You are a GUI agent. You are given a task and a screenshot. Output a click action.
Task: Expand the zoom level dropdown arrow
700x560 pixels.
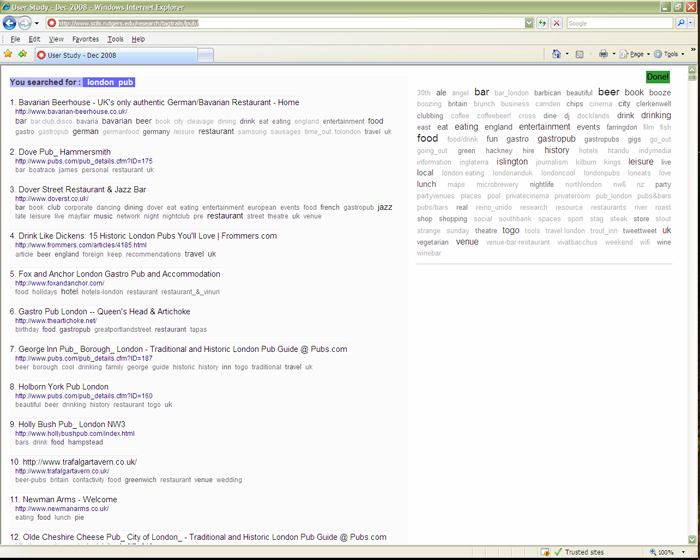683,552
